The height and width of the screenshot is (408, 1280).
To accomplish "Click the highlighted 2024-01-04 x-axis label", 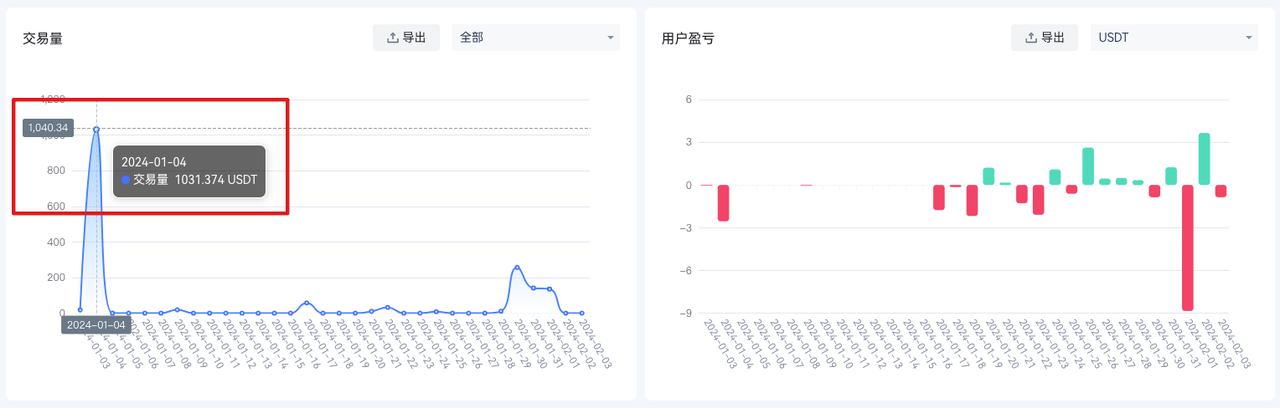I will click(96, 325).
